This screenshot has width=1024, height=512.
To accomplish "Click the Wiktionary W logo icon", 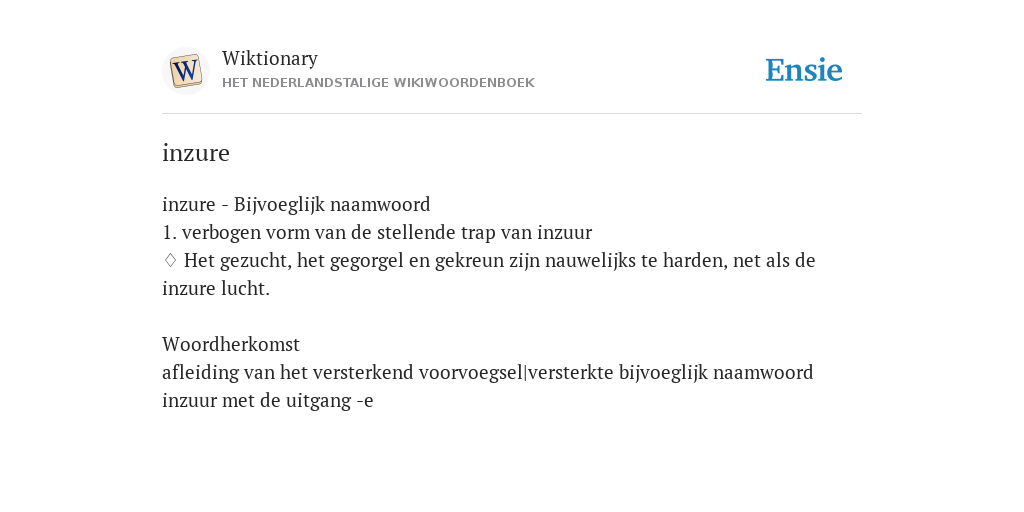I will coord(185,71).
